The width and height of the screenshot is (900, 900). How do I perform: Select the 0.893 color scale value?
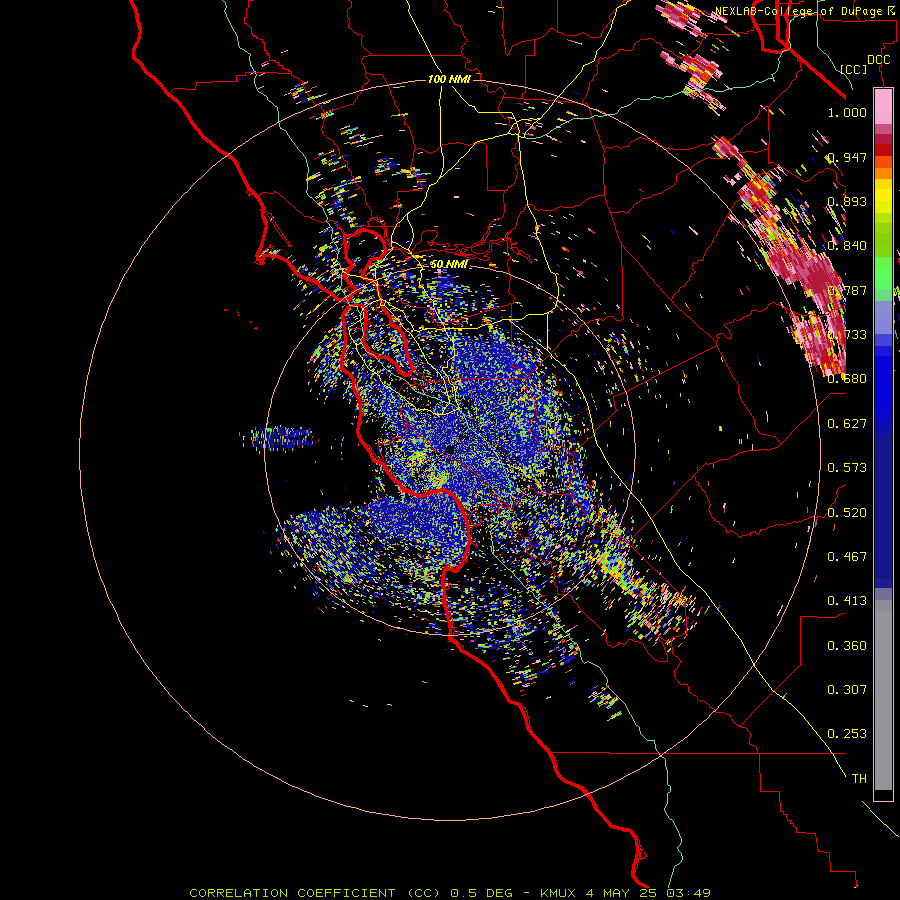point(847,201)
